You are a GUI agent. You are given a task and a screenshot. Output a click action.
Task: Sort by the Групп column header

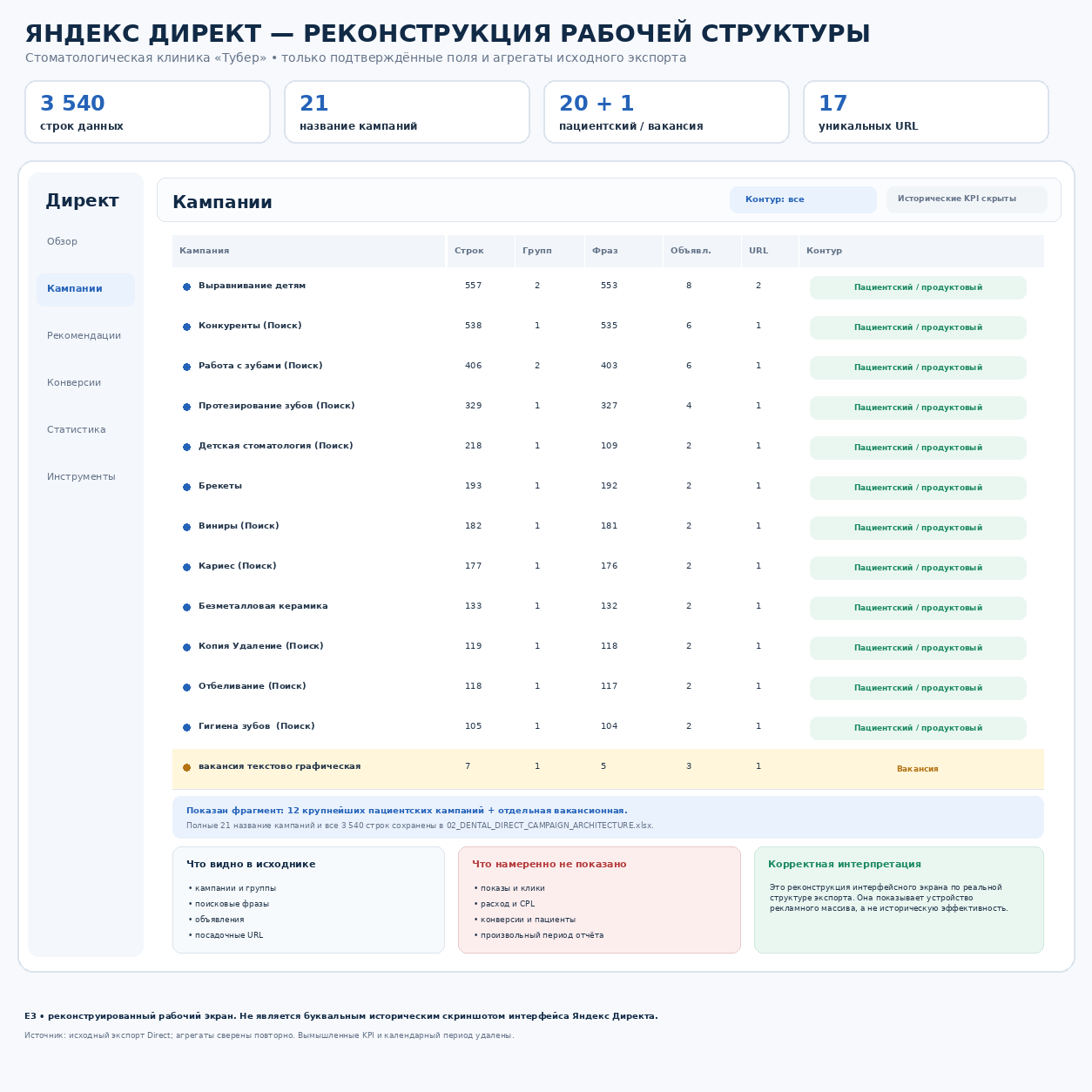click(549, 251)
